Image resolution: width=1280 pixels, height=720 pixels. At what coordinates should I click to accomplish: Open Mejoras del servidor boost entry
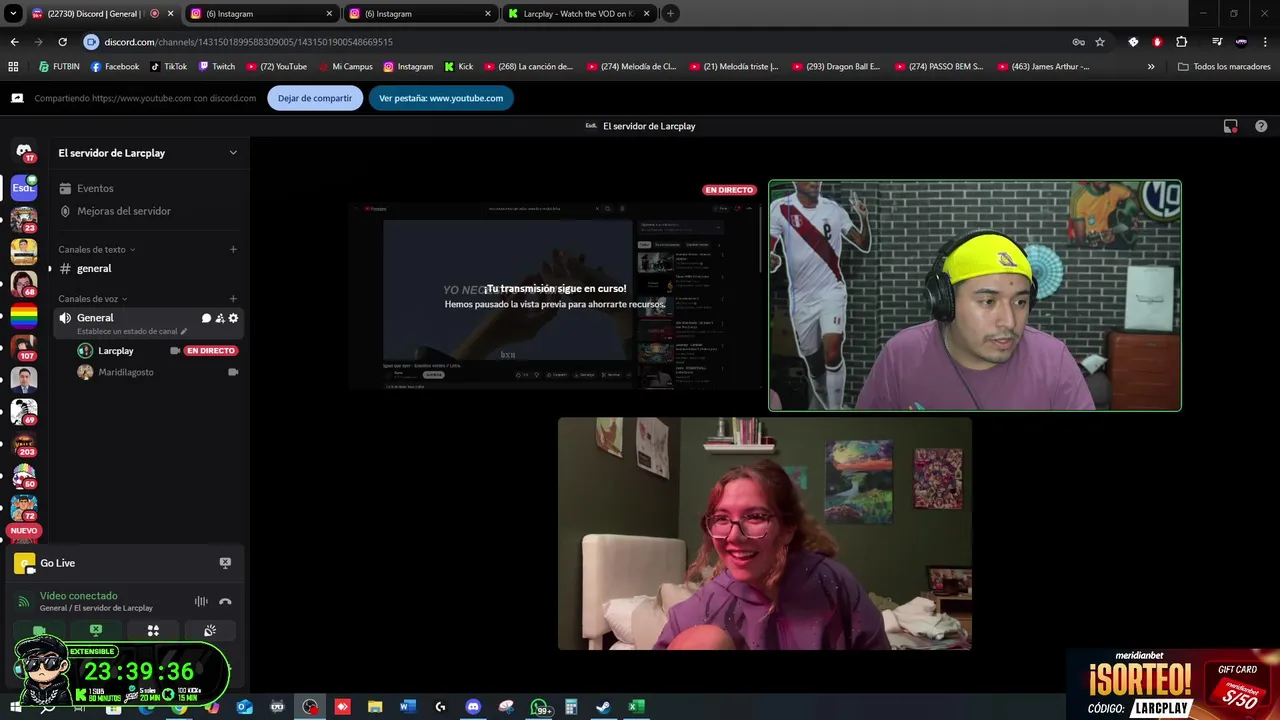click(150, 211)
